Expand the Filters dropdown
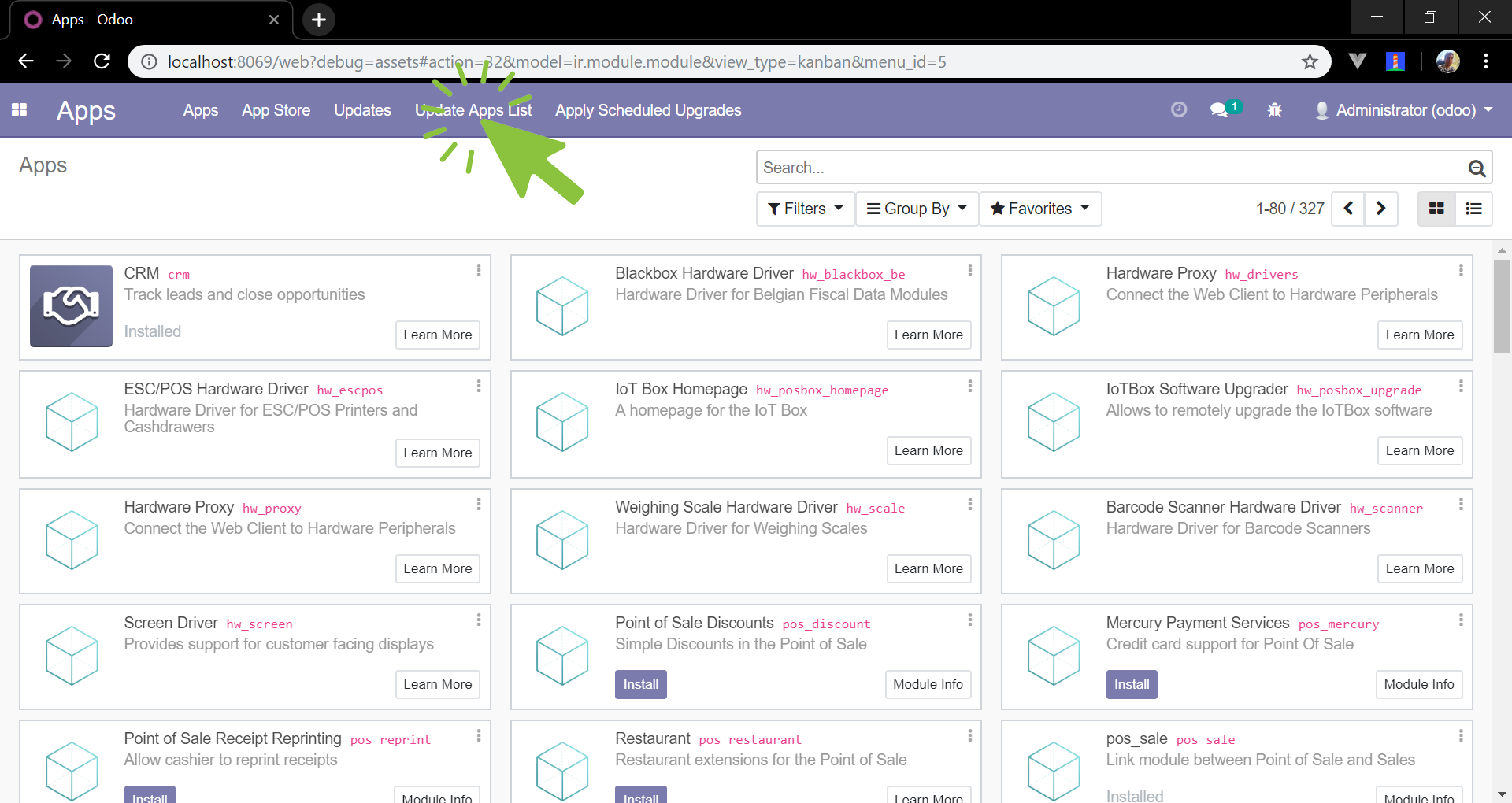 tap(806, 209)
